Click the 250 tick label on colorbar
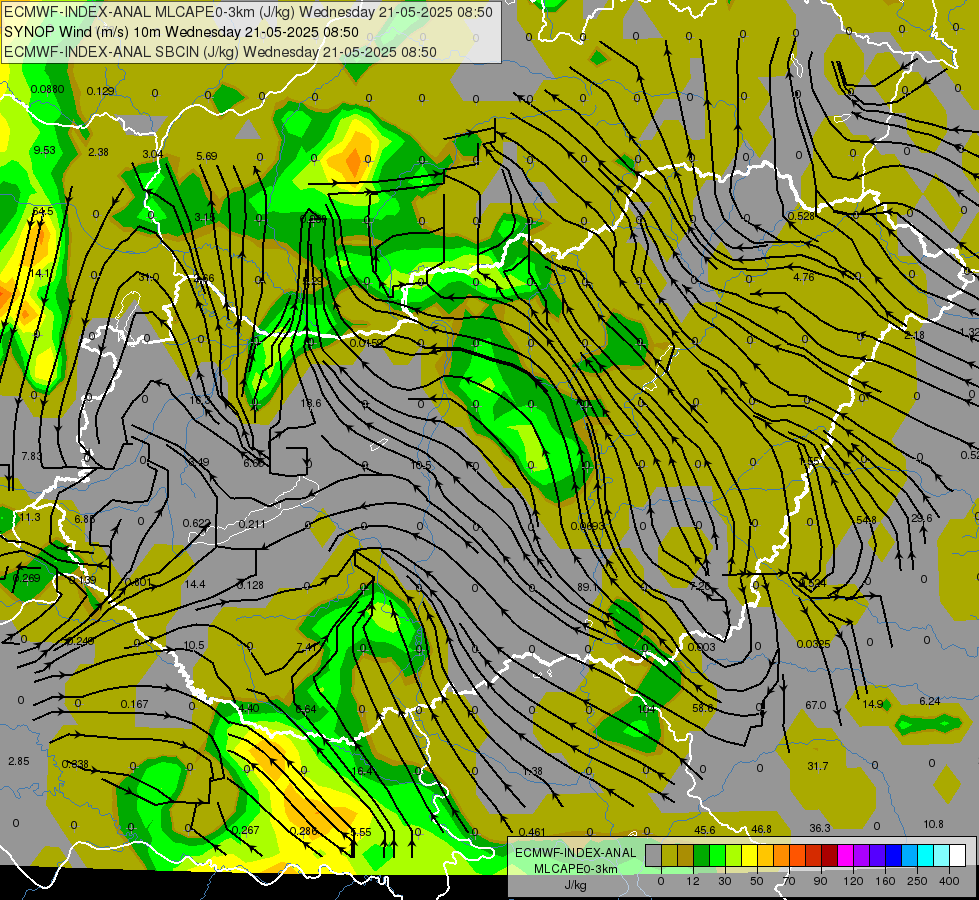 (x=917, y=881)
